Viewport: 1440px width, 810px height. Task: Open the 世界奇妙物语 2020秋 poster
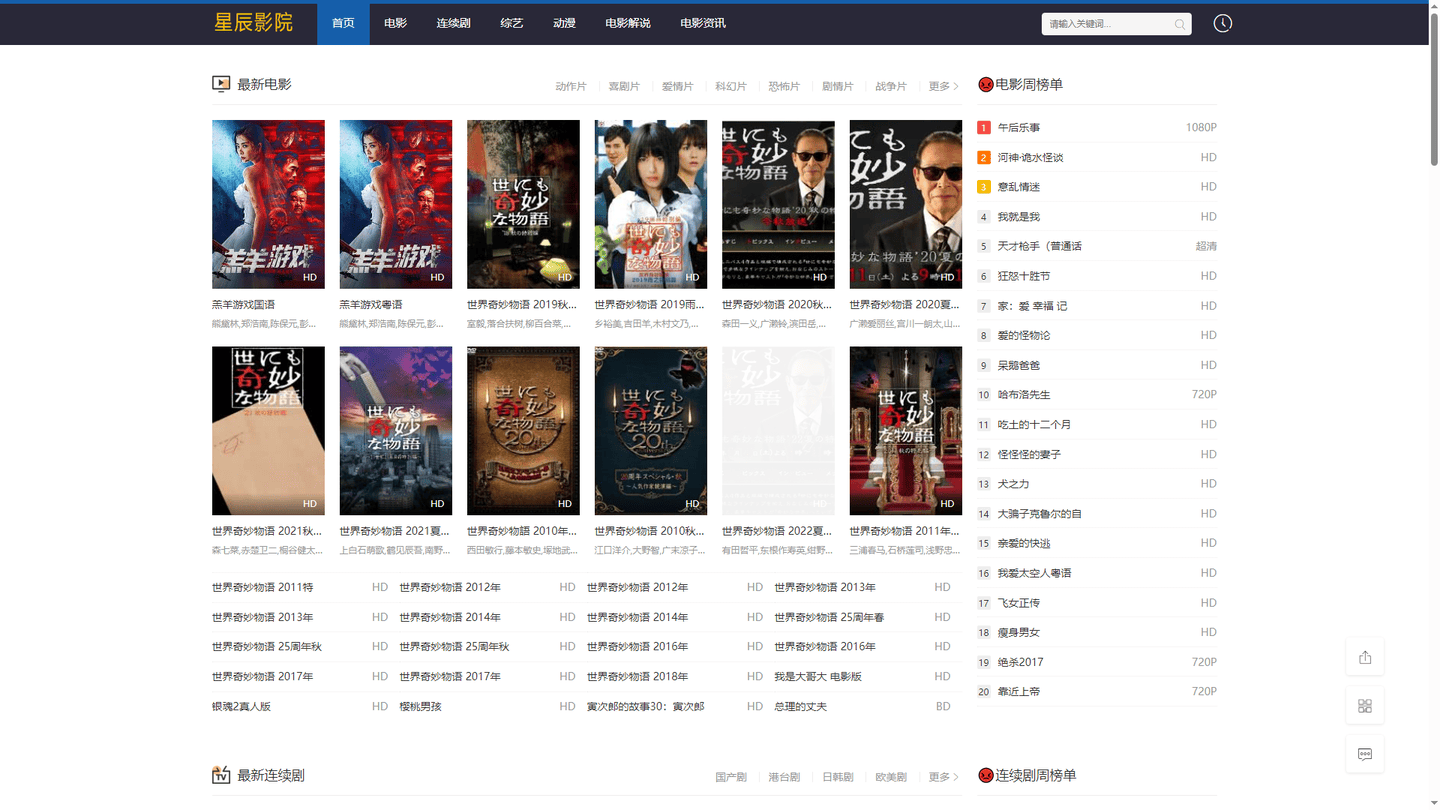(x=778, y=204)
